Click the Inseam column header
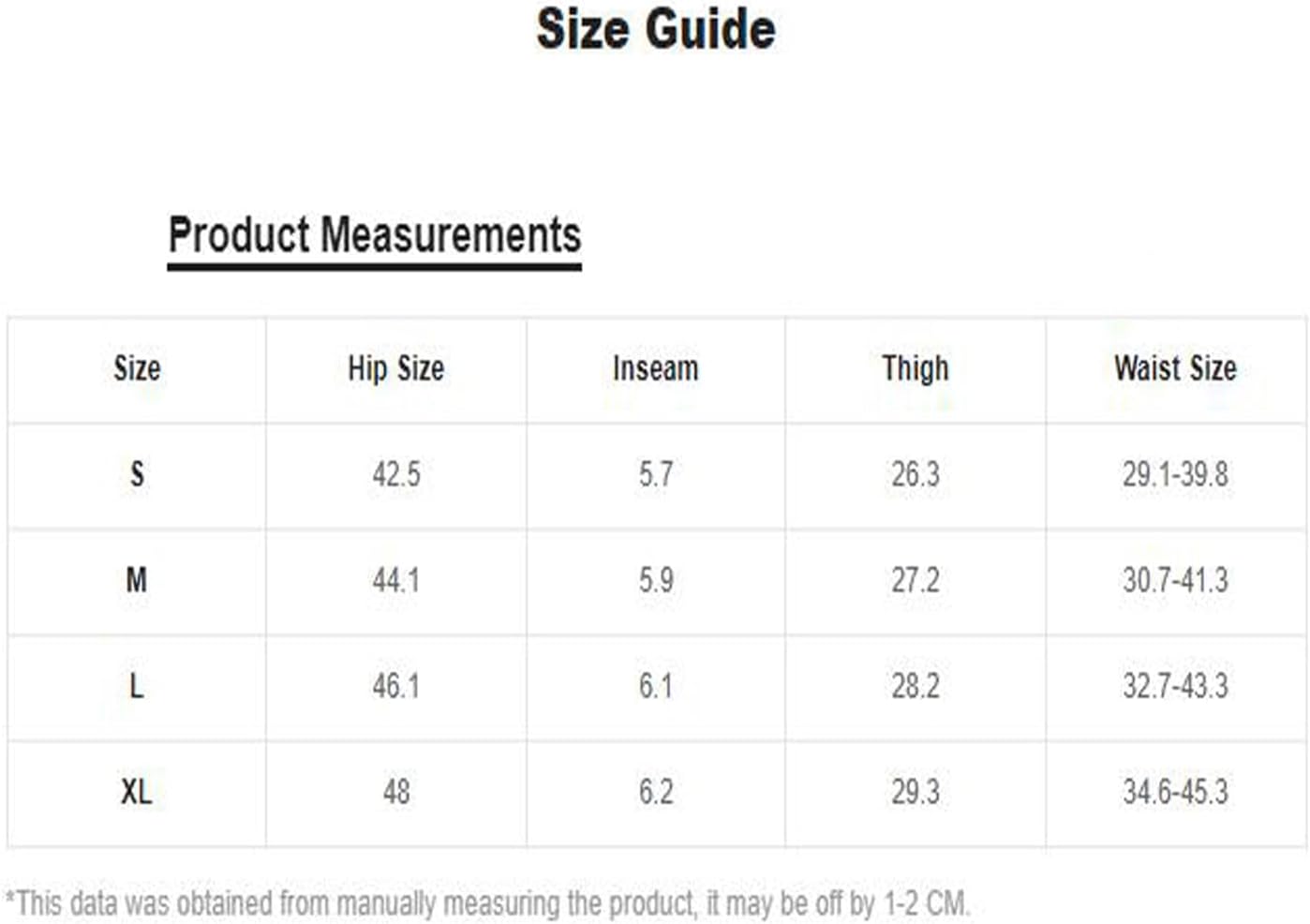Screen dimensions: 1310x924 (656, 368)
